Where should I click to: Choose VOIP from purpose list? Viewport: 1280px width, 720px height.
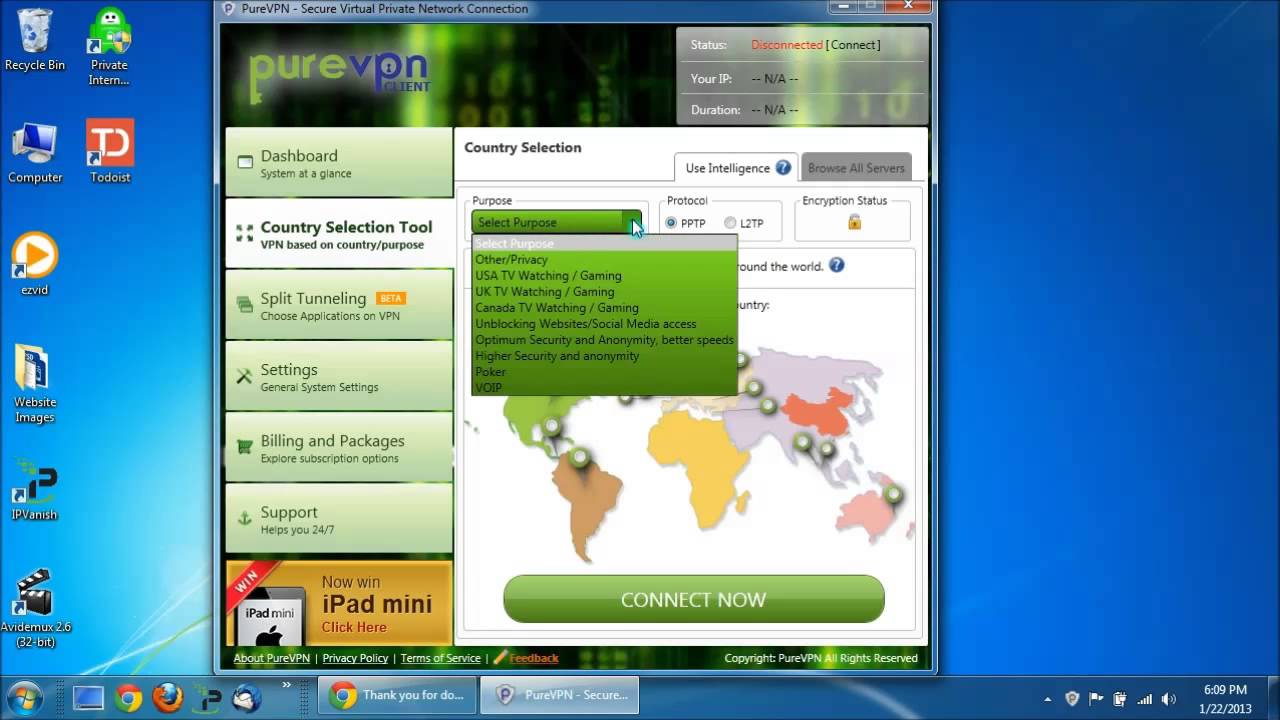click(x=604, y=387)
